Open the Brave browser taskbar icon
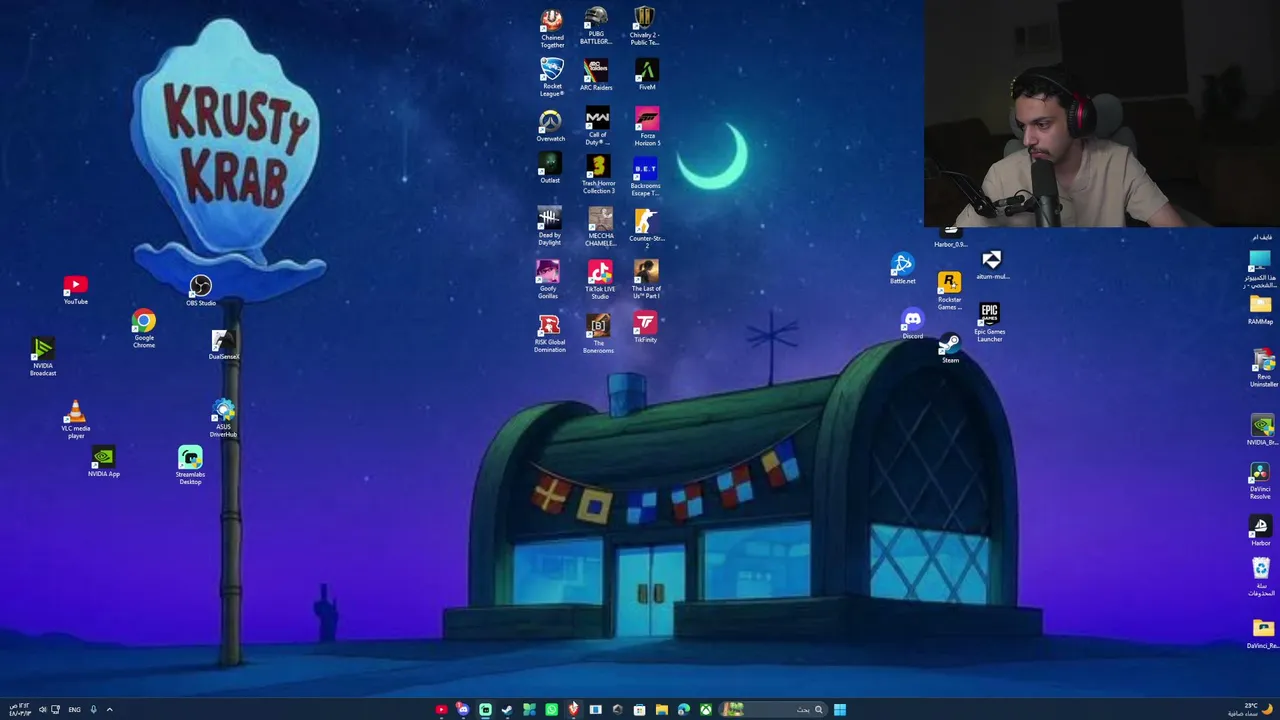The width and height of the screenshot is (1280, 720). [x=573, y=710]
